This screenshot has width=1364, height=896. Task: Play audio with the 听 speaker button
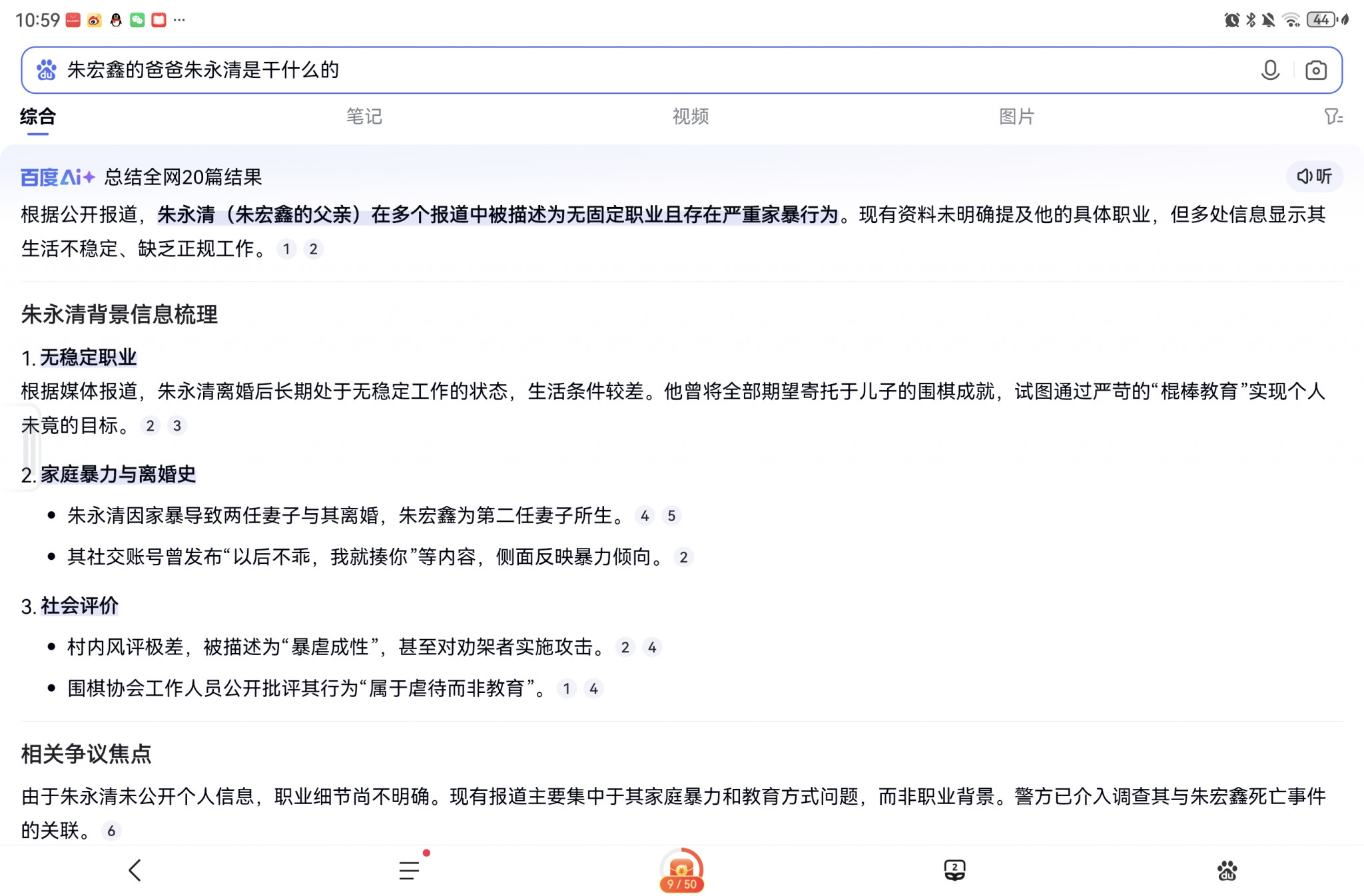(x=1314, y=176)
